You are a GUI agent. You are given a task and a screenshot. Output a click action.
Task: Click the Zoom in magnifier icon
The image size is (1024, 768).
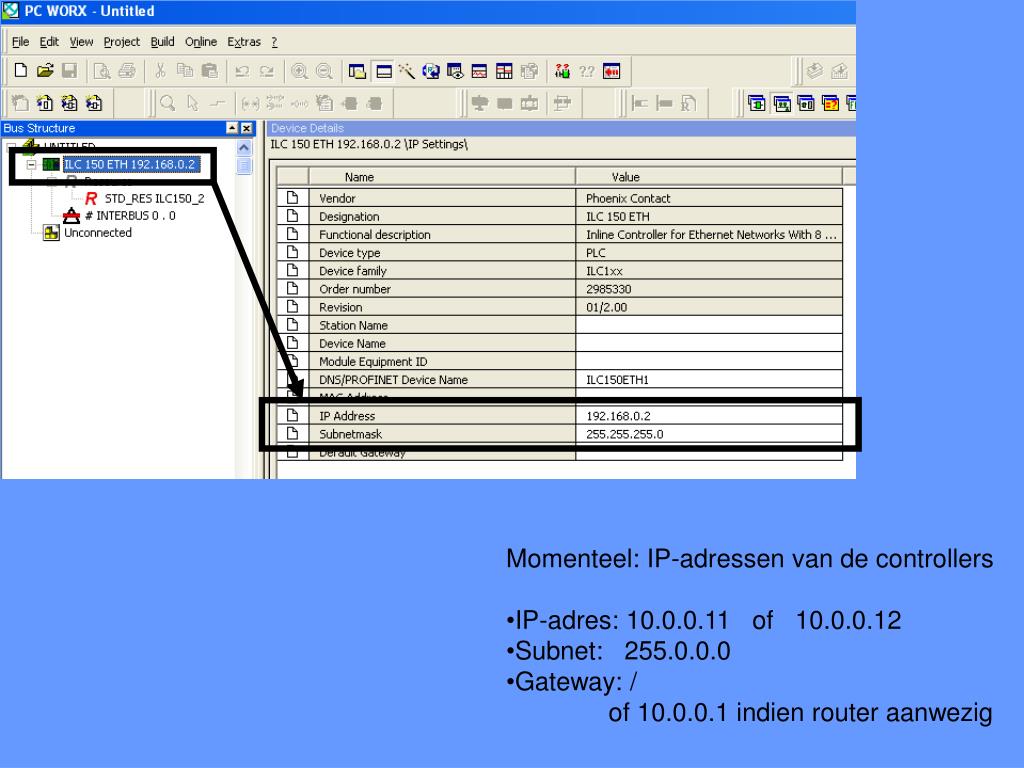pyautogui.click(x=299, y=71)
